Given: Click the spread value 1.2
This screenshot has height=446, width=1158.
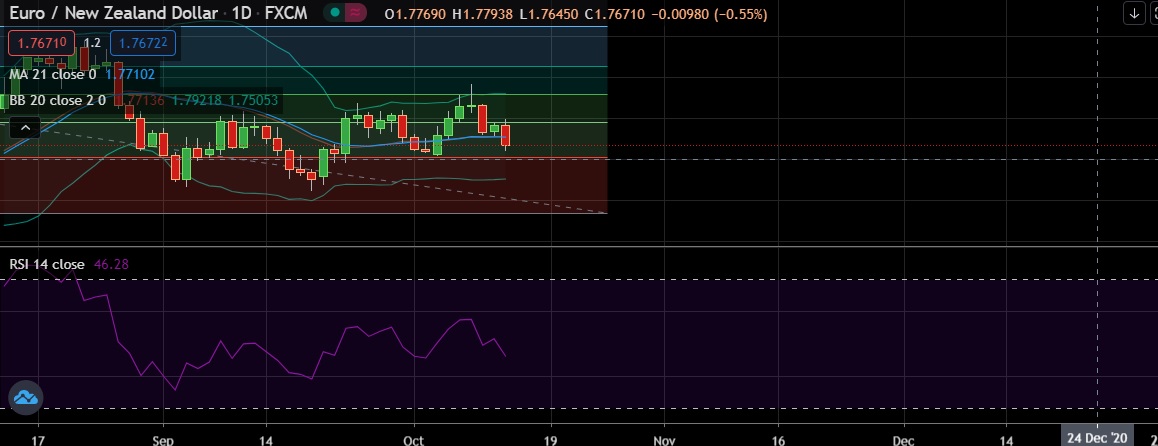Looking at the screenshot, I should coord(92,44).
